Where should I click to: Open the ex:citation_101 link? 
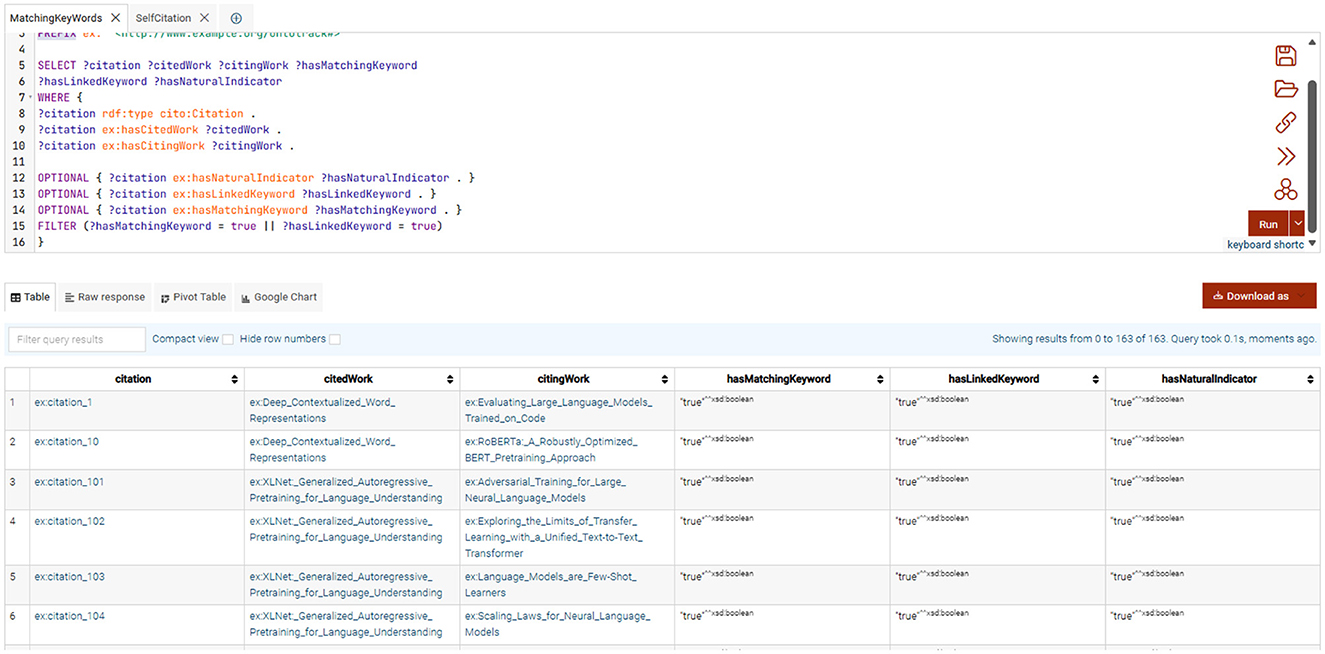pos(69,482)
